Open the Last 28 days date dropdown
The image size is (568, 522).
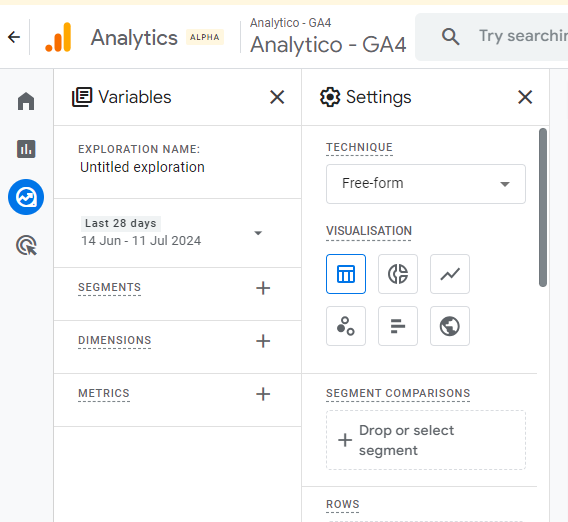(x=171, y=232)
